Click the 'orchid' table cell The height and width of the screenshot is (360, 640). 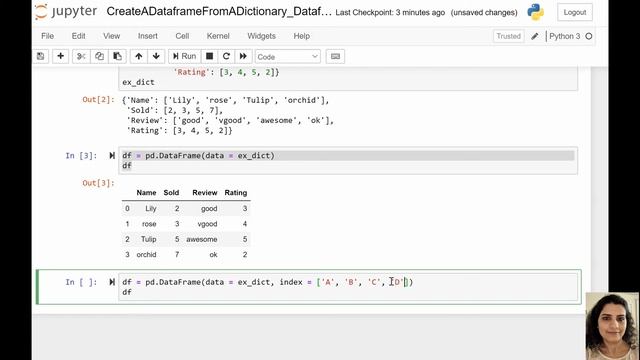146,255
